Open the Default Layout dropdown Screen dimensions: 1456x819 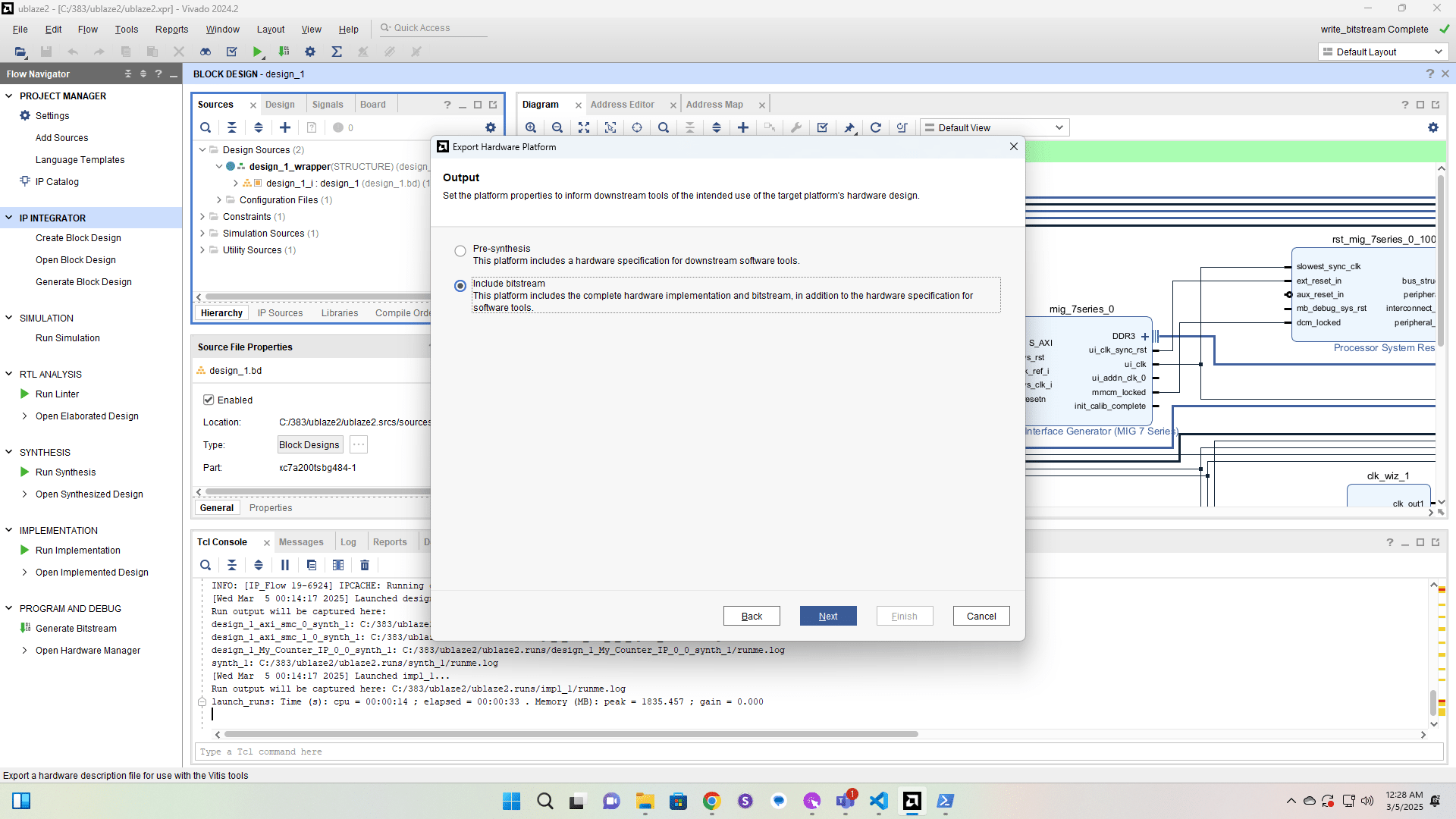tap(1383, 52)
